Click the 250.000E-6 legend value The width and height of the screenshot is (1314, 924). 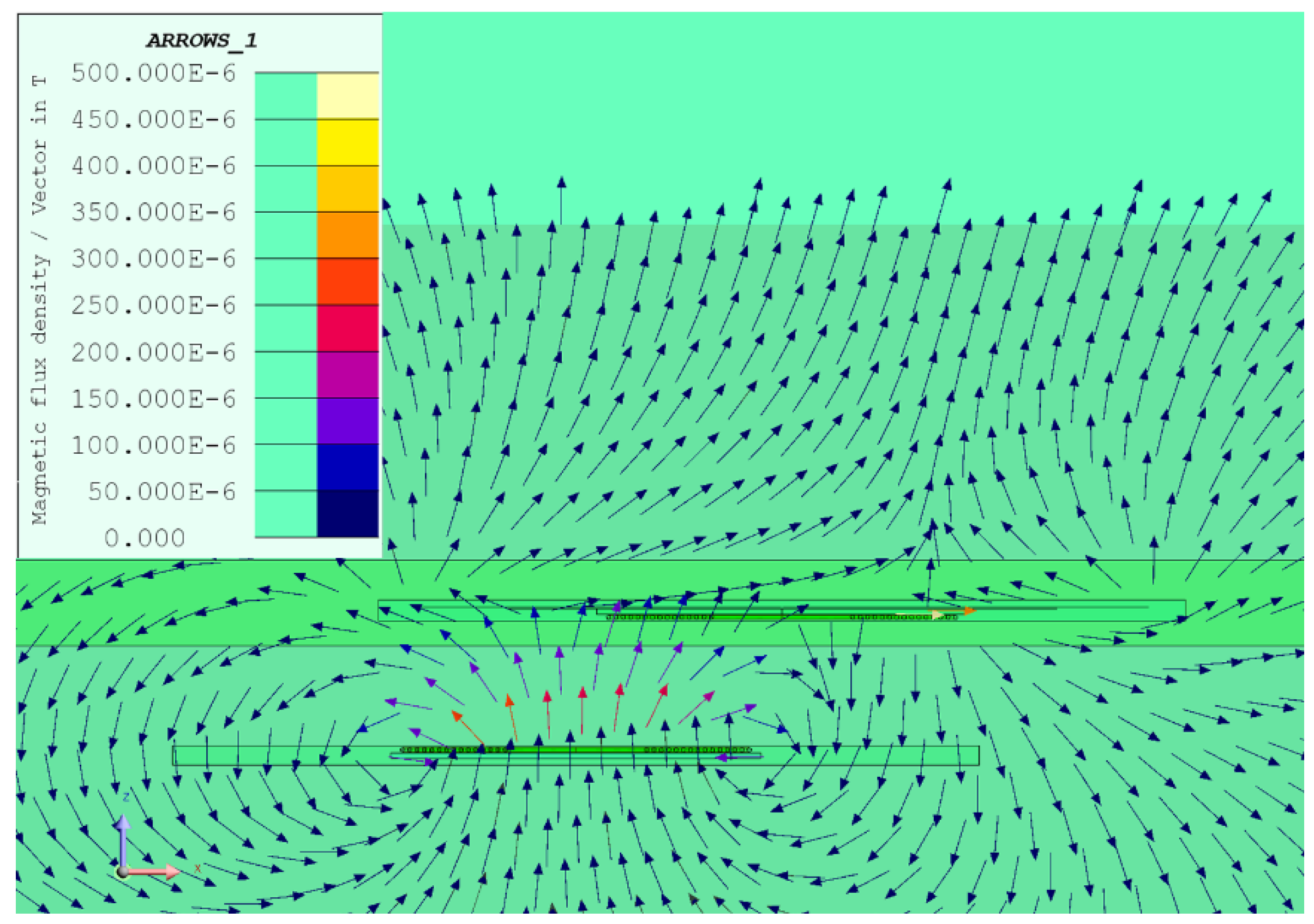point(153,305)
